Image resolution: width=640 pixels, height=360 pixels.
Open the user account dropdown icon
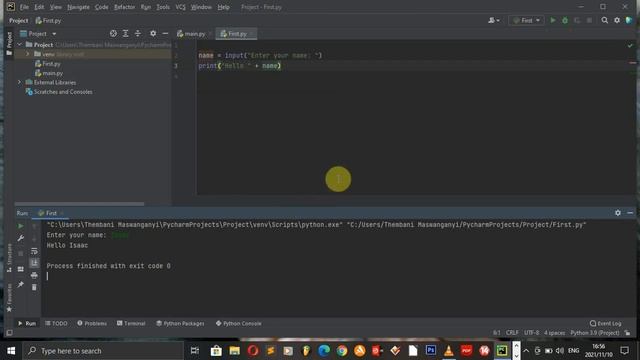[x=493, y=20]
